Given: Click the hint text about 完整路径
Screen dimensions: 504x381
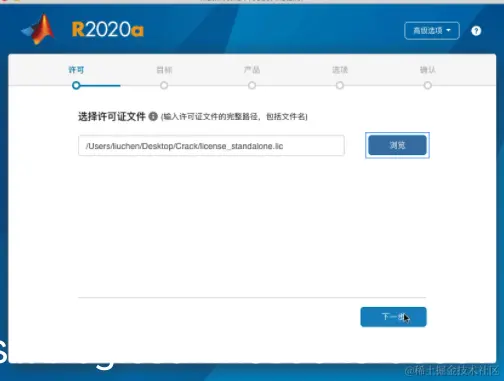Looking at the screenshot, I should 234,117.
